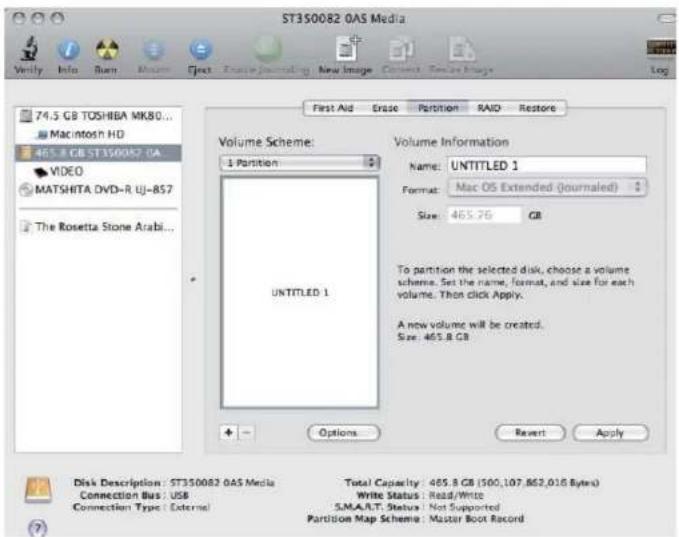Select the MATSHITA DVD-R UJ-857 drive
The width and height of the screenshot is (679, 537).
point(98,190)
